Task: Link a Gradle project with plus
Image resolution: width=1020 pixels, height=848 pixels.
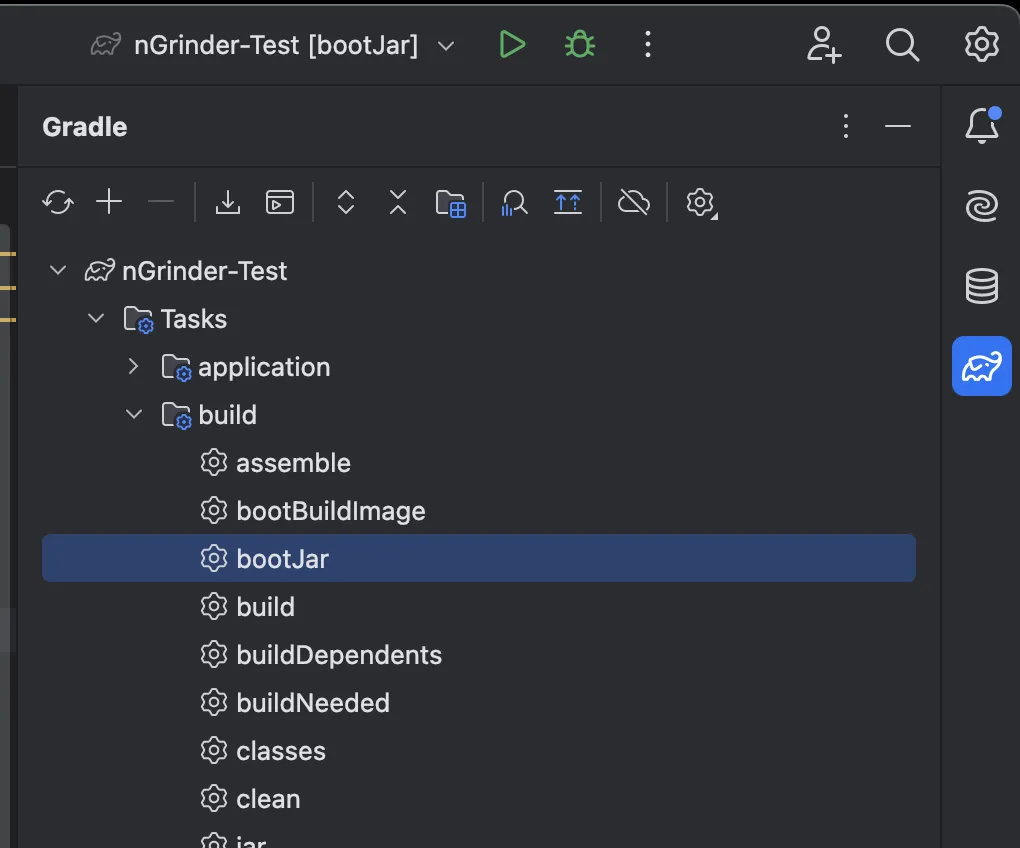Action: pyautogui.click(x=109, y=202)
